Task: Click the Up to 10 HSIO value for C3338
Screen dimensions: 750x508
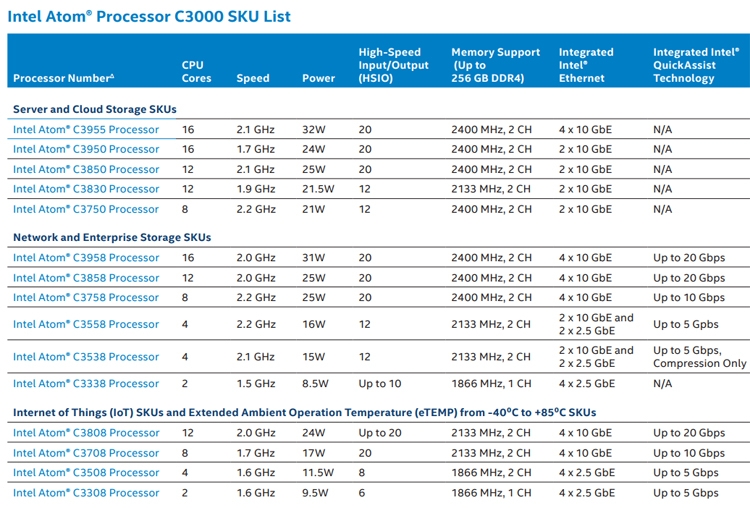Action: (380, 384)
